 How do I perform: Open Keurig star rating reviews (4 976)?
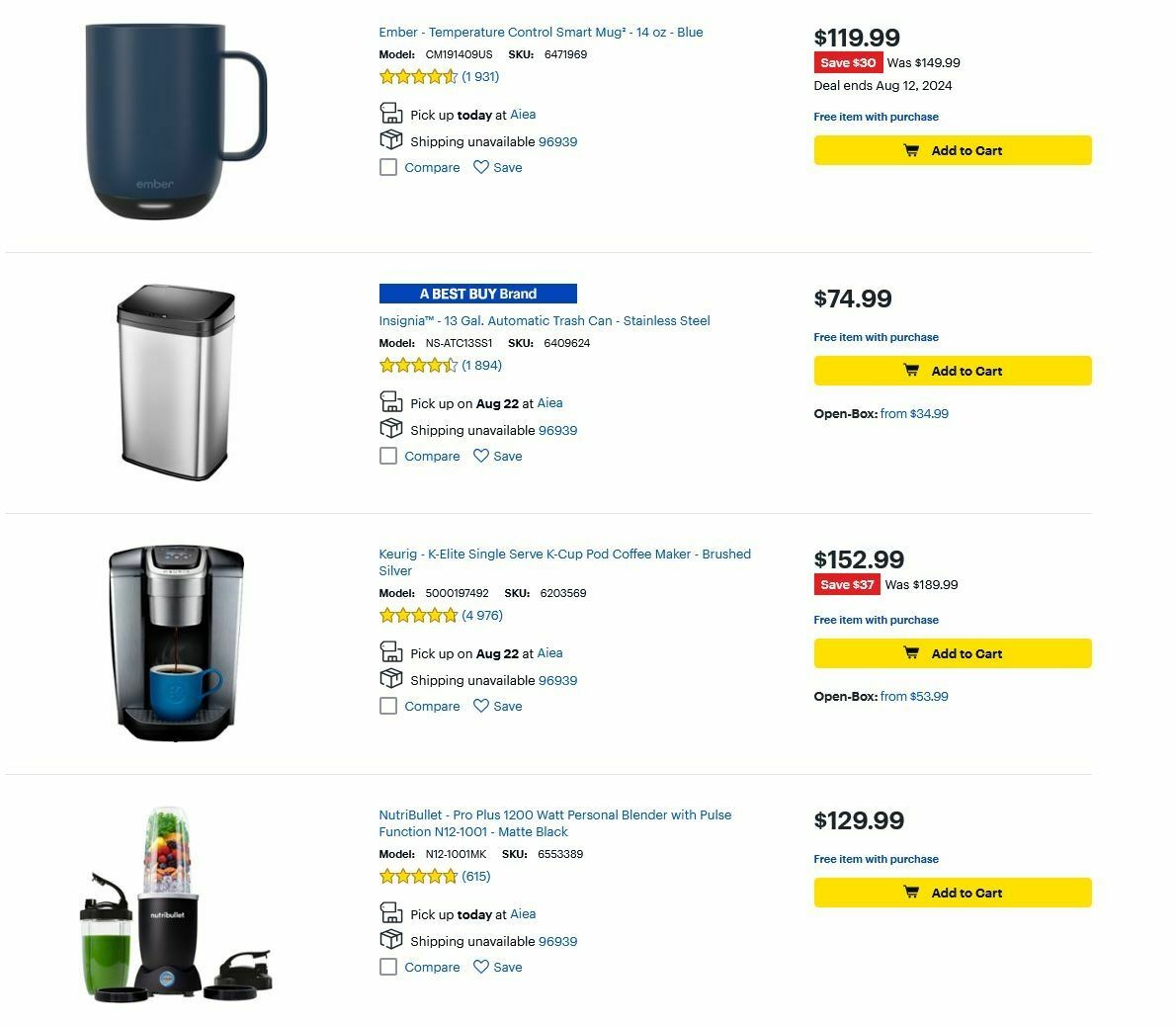[x=441, y=615]
